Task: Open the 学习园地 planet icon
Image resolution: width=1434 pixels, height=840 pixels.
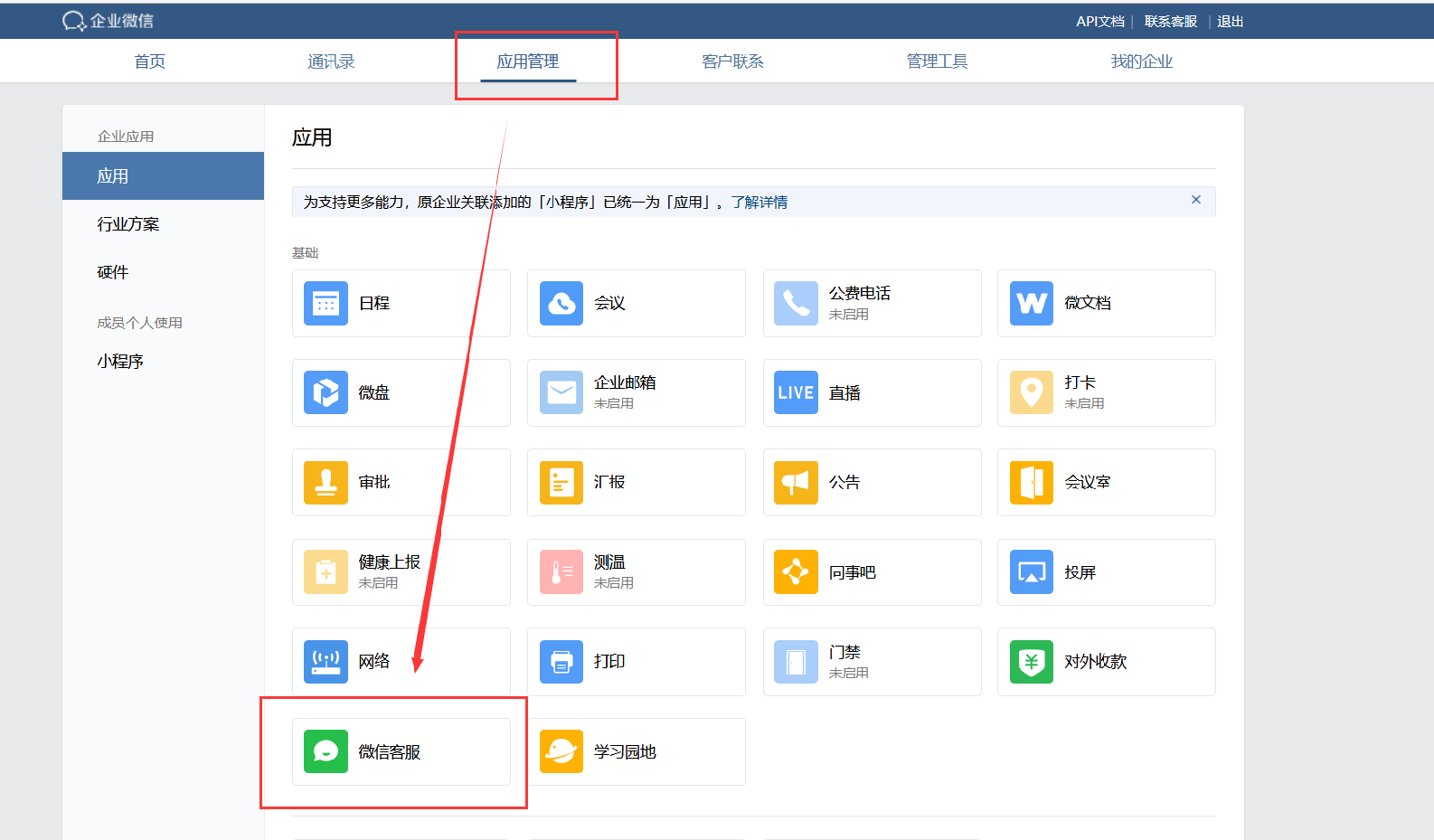Action: click(561, 751)
